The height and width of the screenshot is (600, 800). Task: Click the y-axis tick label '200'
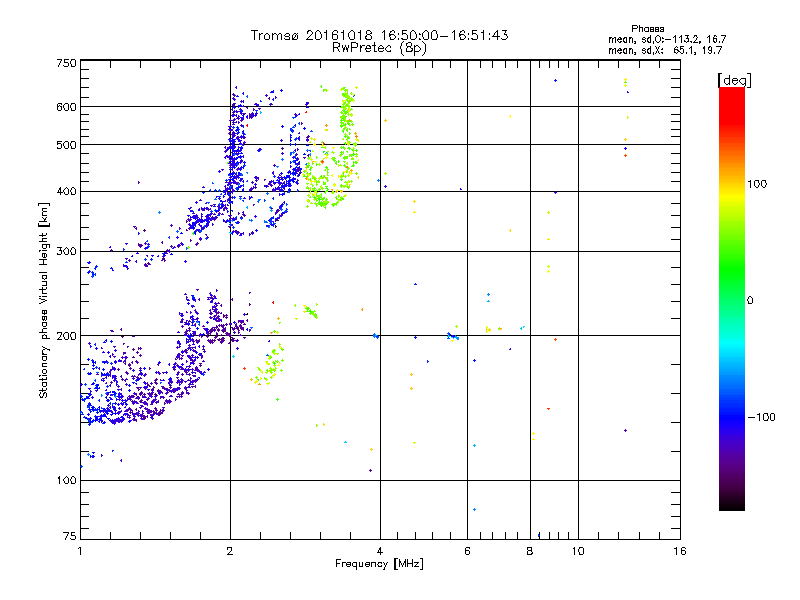click(67, 336)
